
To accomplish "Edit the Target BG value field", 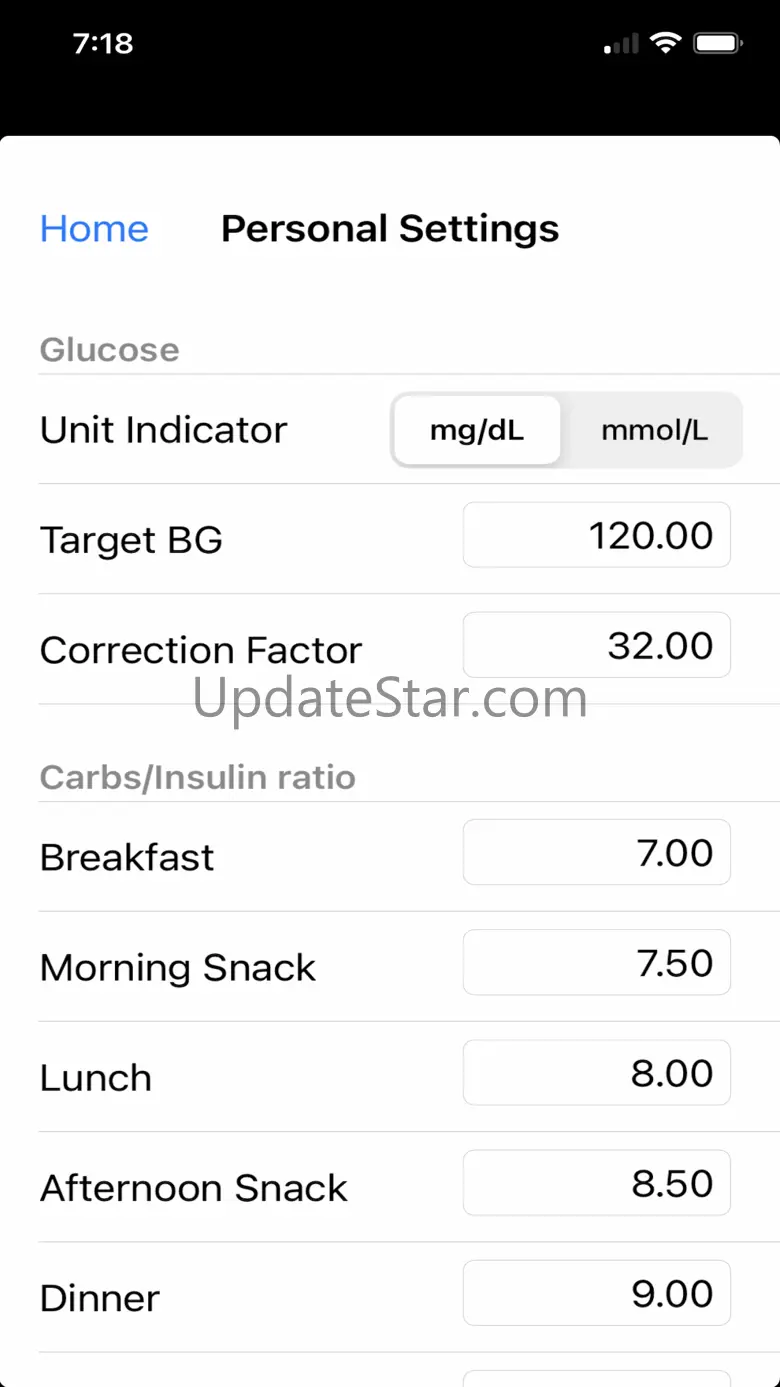I will [x=596, y=536].
